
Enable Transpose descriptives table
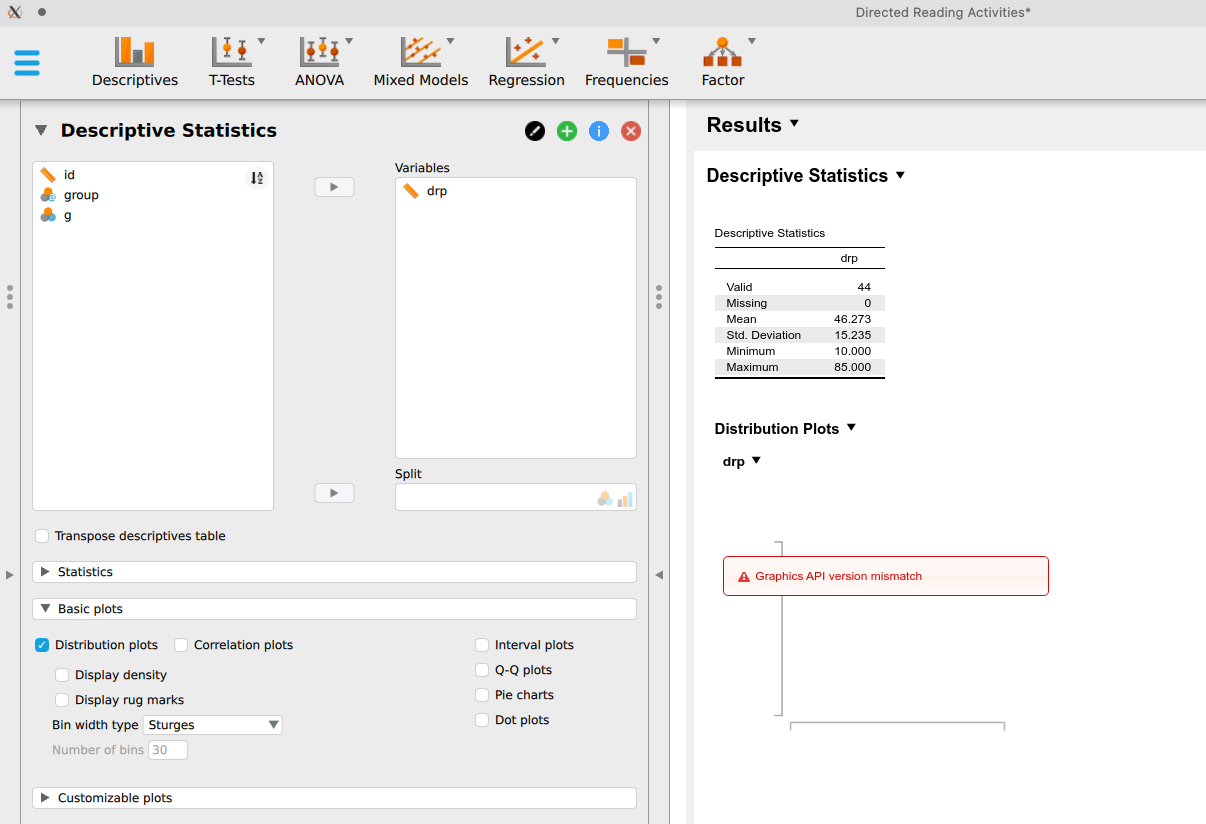[x=41, y=536]
